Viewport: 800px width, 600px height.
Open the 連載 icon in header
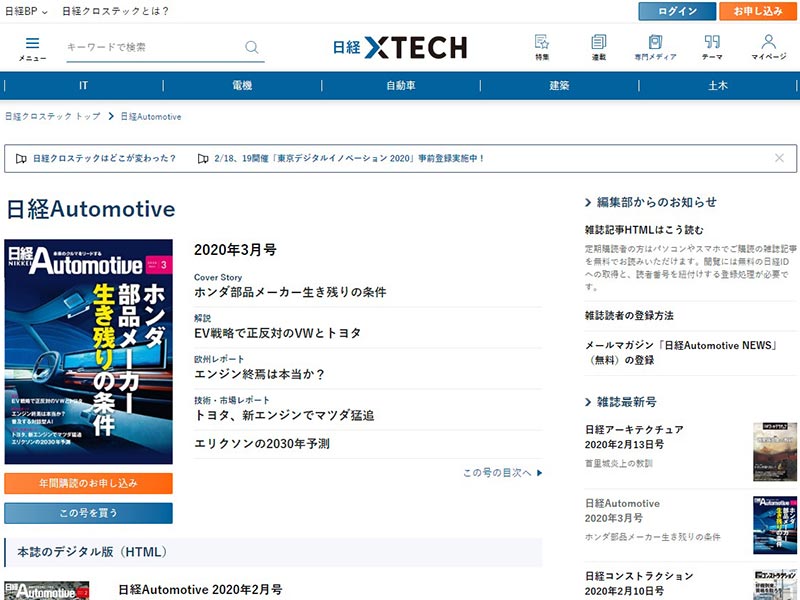598,47
